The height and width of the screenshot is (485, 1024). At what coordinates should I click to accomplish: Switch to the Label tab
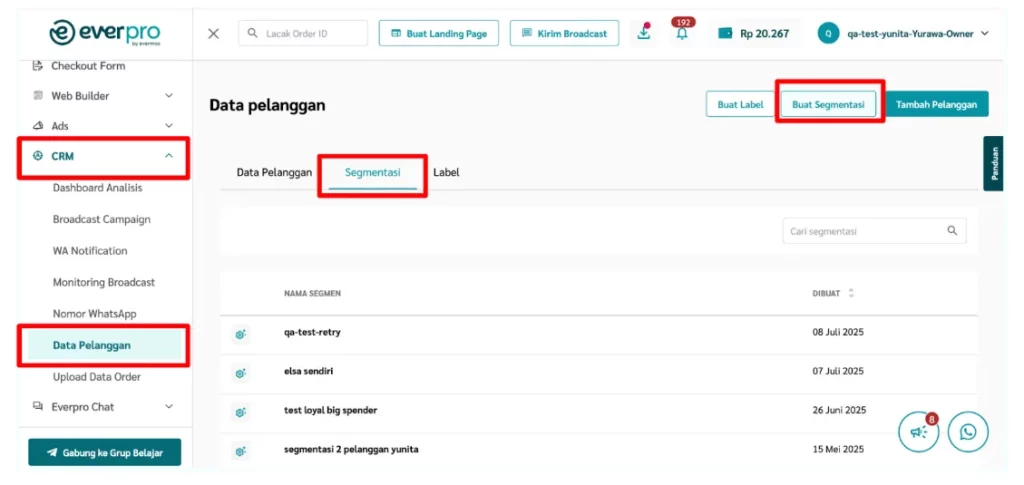446,172
